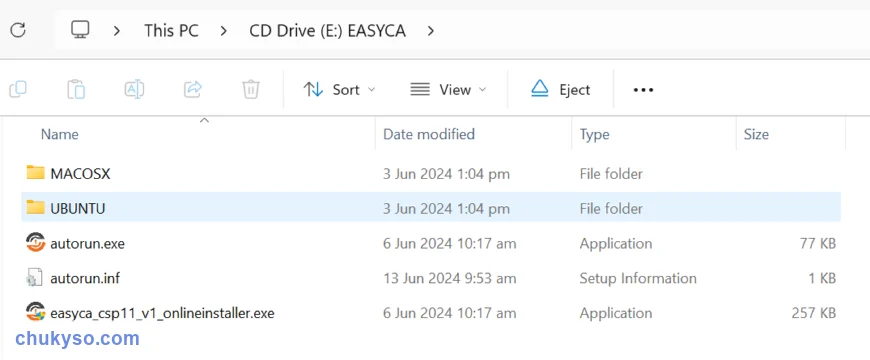Click the sort direction arrow above Name

[x=204, y=120]
